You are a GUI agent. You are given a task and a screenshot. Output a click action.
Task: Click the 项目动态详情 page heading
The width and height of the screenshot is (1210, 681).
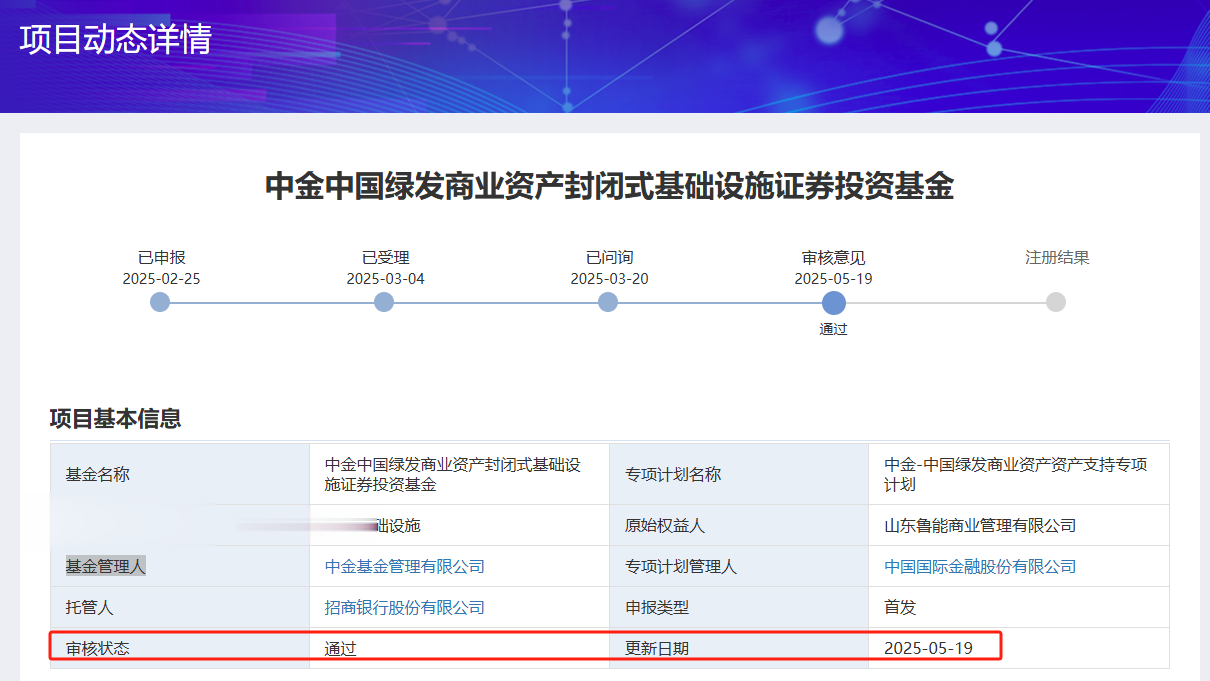[x=115, y=39]
